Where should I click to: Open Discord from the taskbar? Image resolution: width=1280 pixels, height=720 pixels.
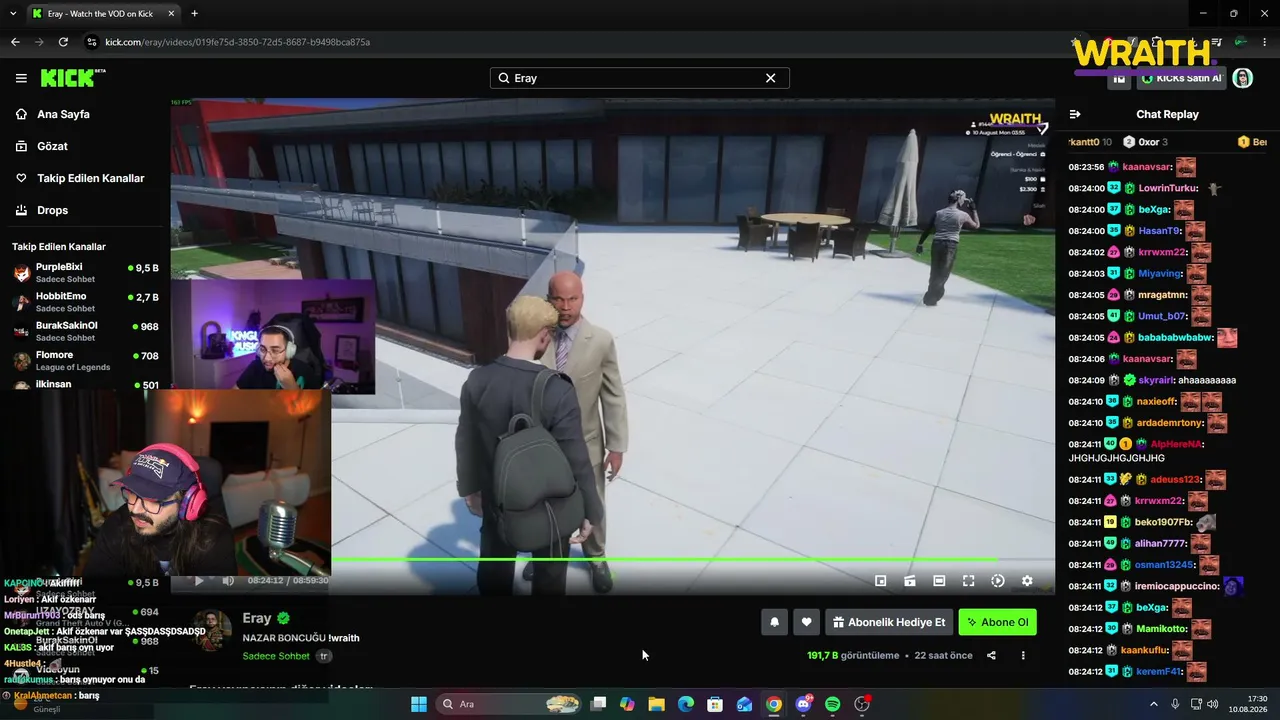(x=803, y=704)
